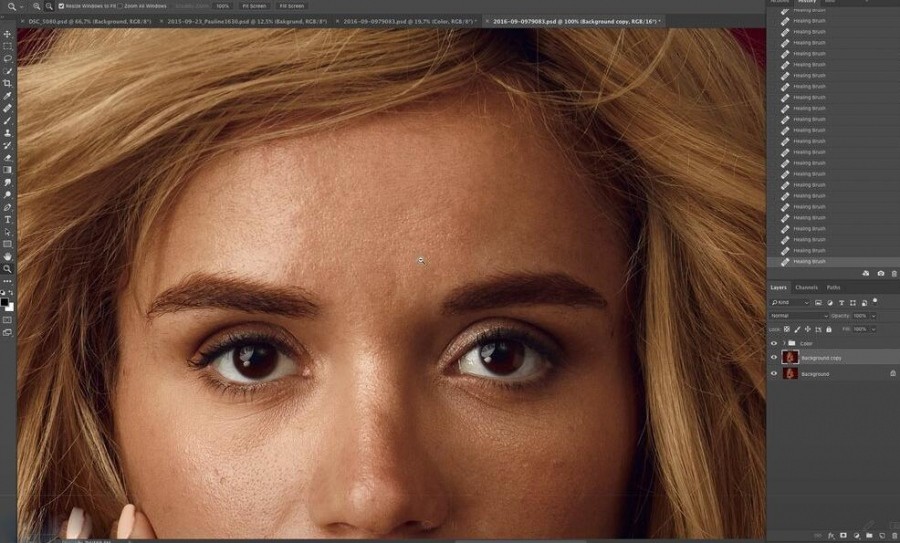Select the History Brush tool

coord(7,145)
